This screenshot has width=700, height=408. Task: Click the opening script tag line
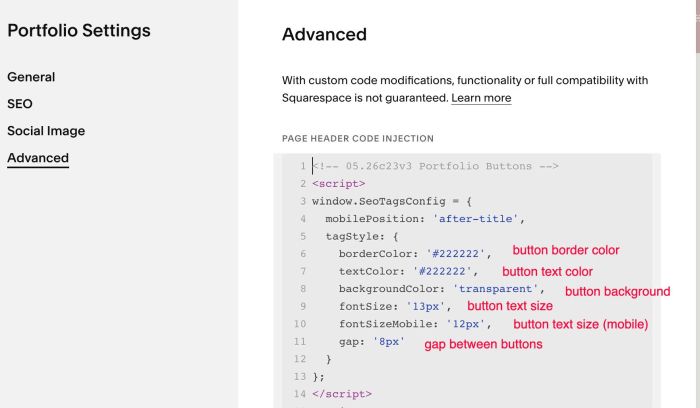338,183
